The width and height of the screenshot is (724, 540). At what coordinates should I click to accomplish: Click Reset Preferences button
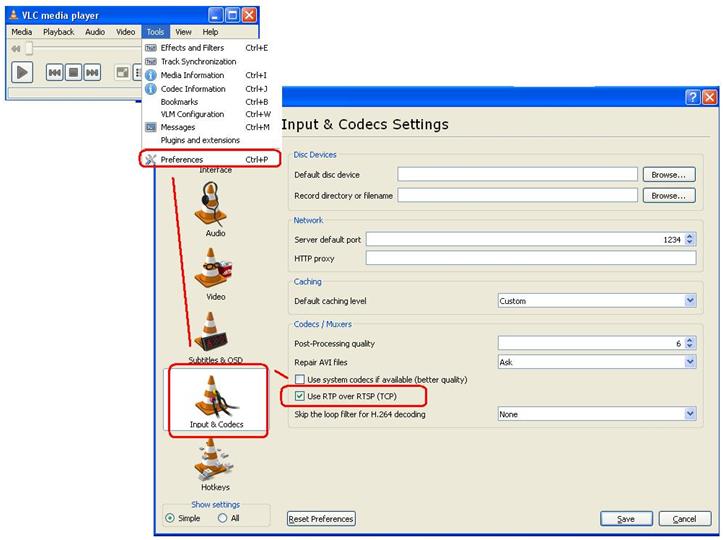point(321,519)
